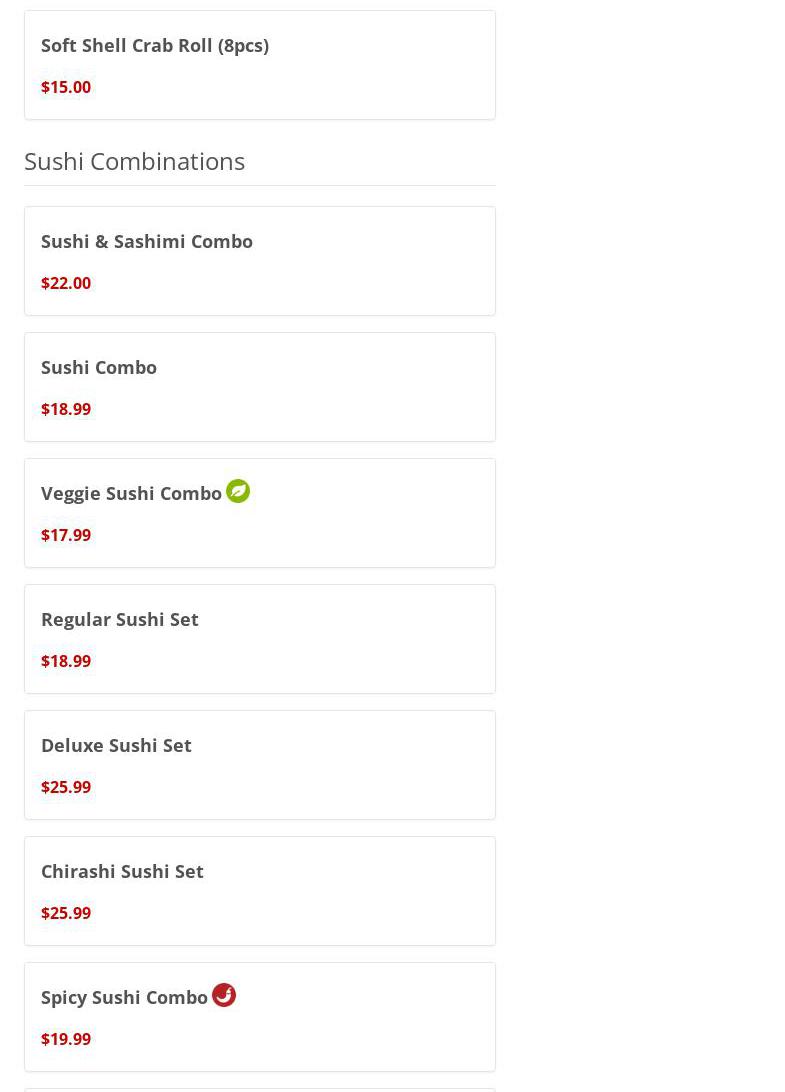
Task: Click the $22.00 price label
Action: [x=66, y=283]
